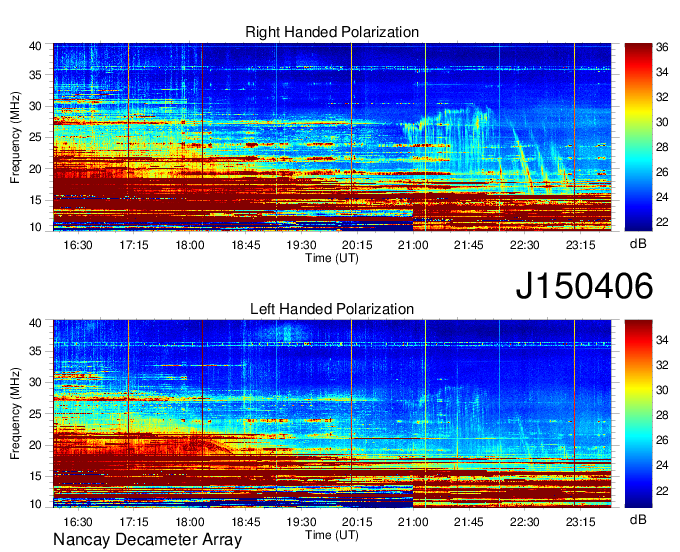The image size is (680, 552).
Task: Click the 18:45 time tick of lower plot
Action: click(245, 522)
